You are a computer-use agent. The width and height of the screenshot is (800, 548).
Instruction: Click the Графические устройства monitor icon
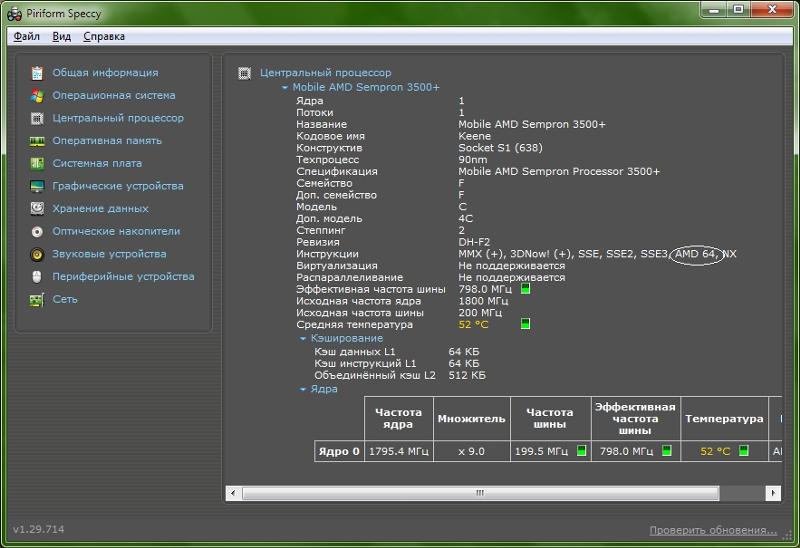click(x=37, y=186)
